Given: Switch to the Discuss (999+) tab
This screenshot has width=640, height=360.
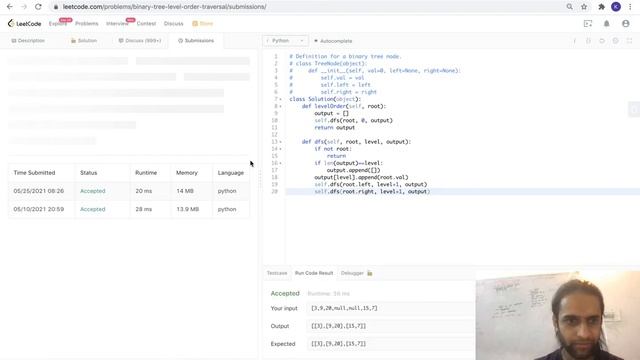Looking at the screenshot, I should point(140,41).
